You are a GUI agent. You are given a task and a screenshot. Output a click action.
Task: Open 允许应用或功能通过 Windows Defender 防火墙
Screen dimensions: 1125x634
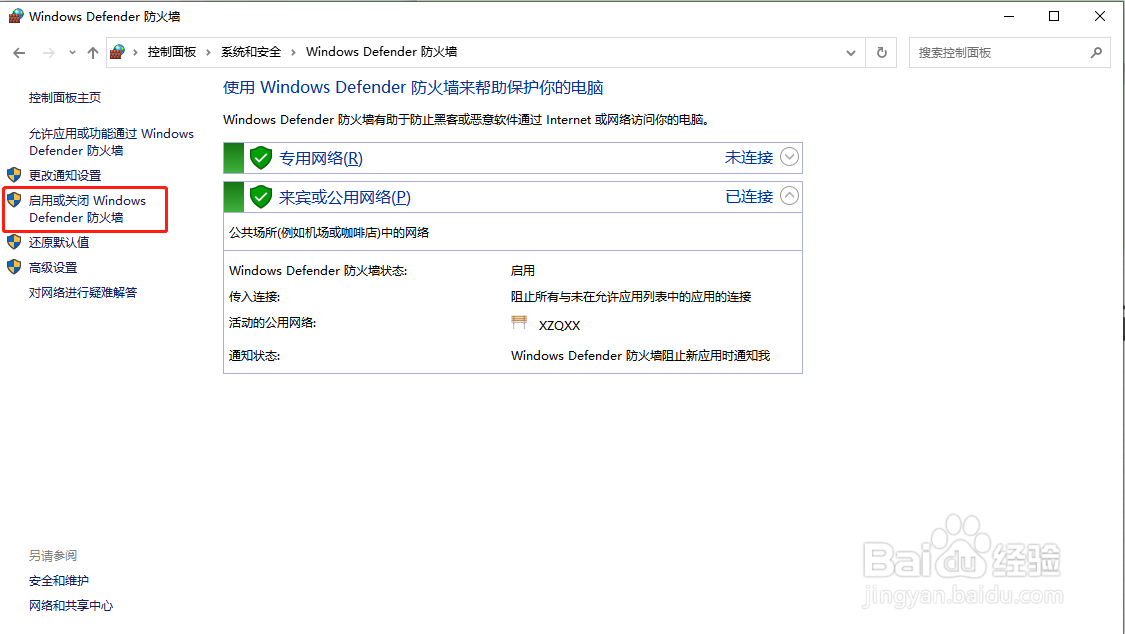click(x=111, y=142)
